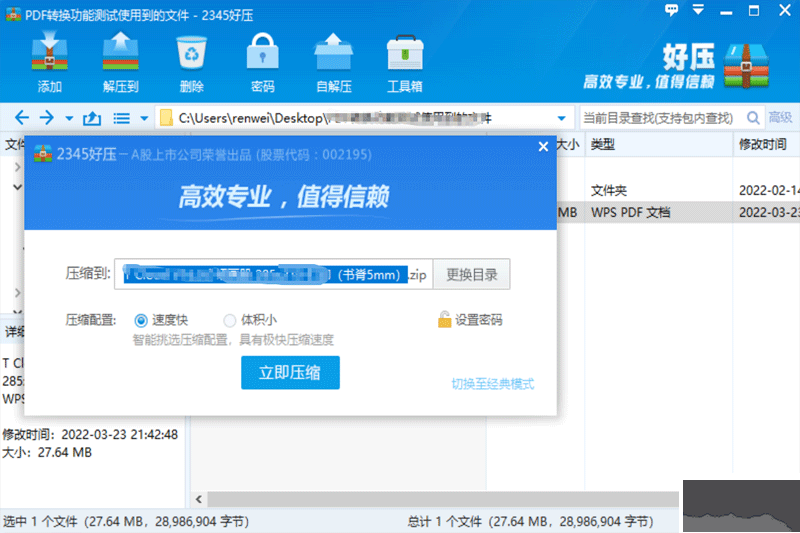Image resolution: width=800 pixels, height=533 pixels.
Task: Expand the address path dropdown
Action: (562, 118)
